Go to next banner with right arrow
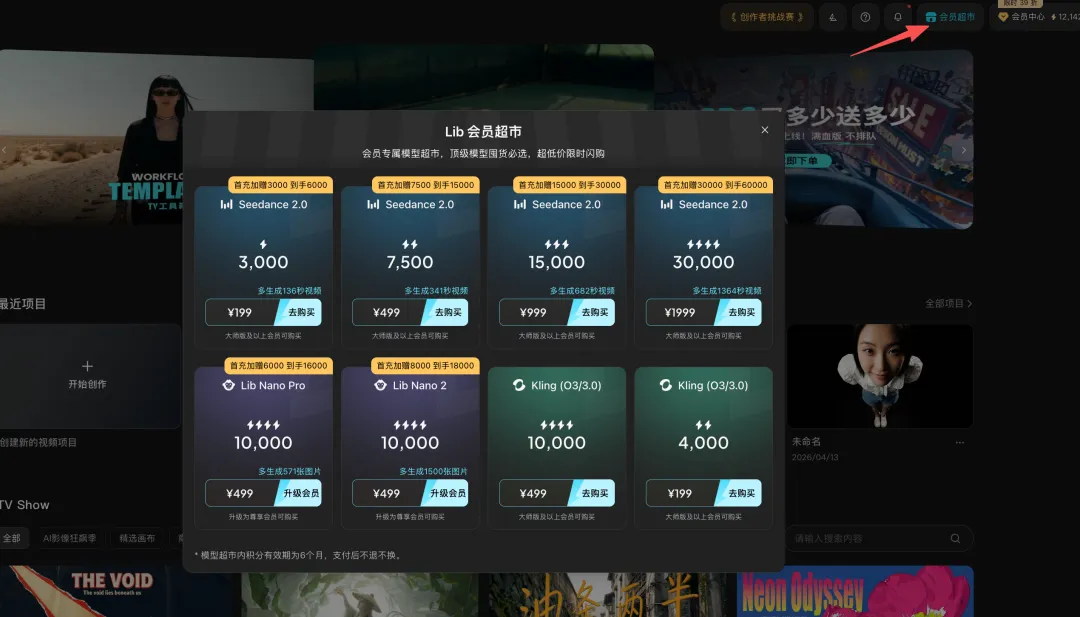The width and height of the screenshot is (1080, 617). [x=964, y=149]
